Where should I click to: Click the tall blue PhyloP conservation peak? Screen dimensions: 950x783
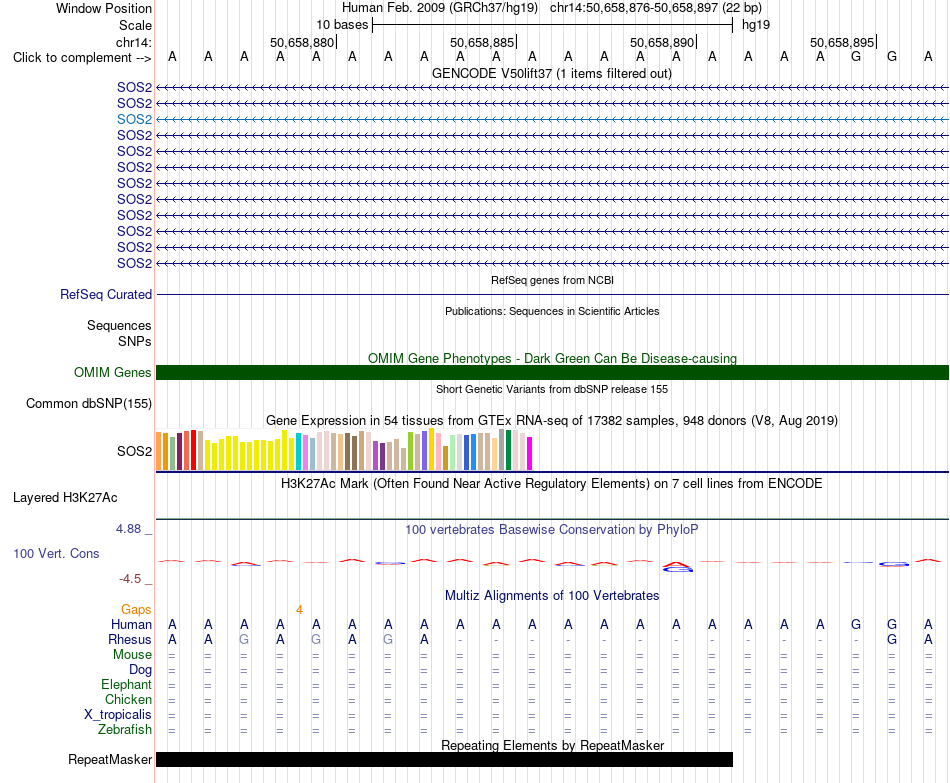click(677, 566)
